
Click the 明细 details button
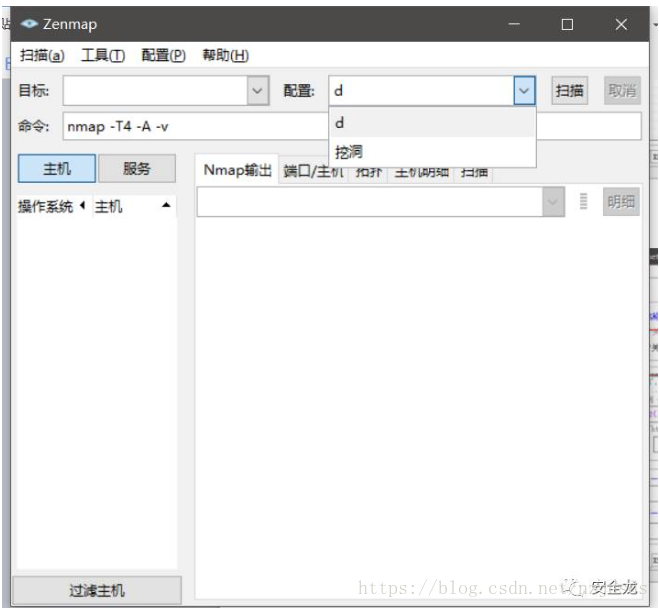[621, 202]
